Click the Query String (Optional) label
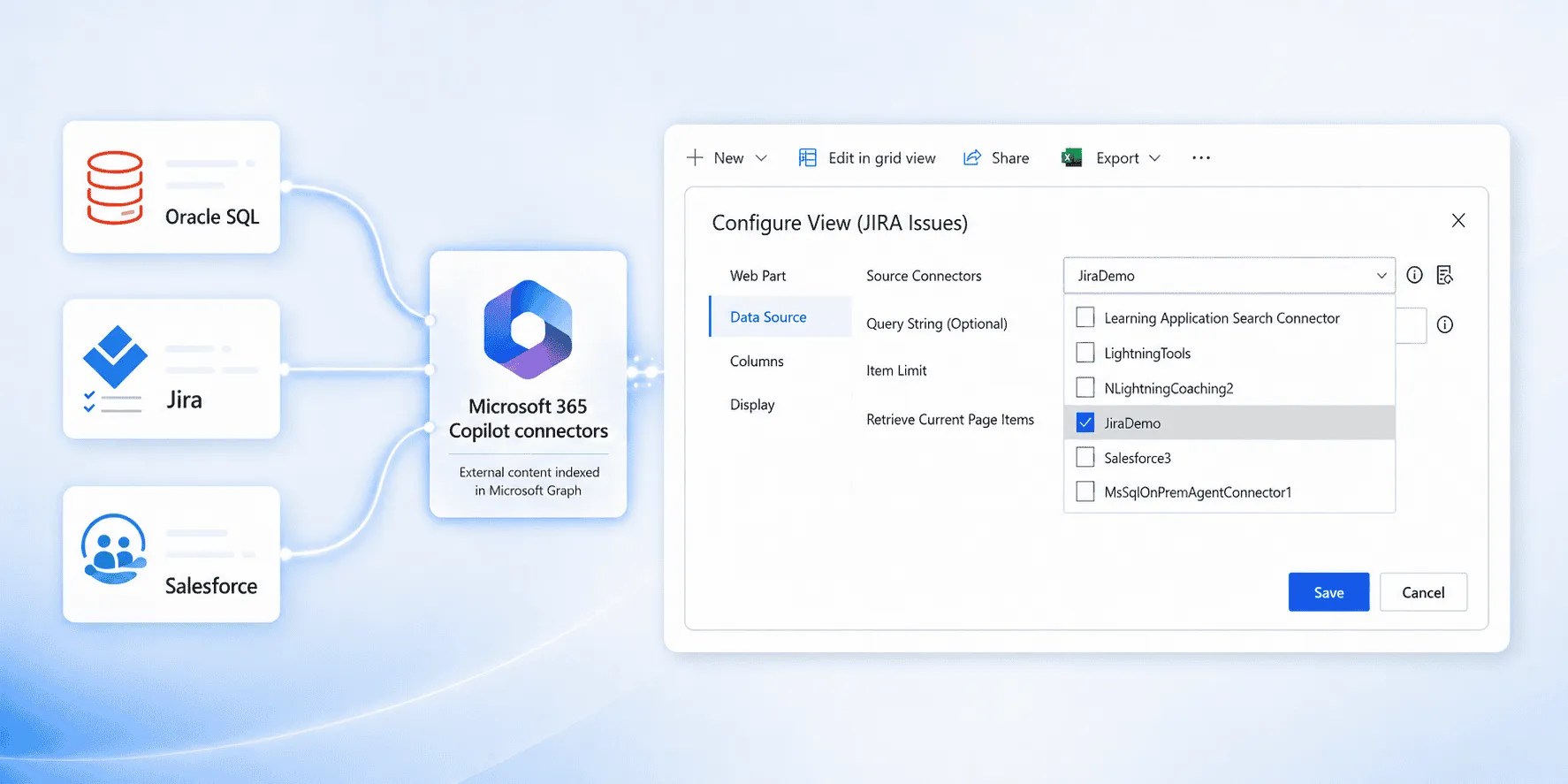 point(937,323)
